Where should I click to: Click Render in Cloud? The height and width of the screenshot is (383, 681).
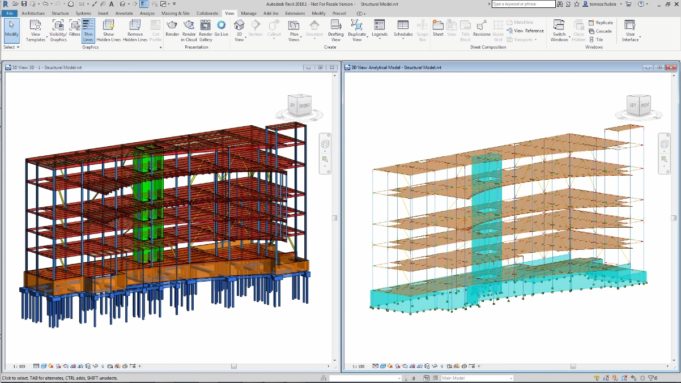pyautogui.click(x=189, y=30)
